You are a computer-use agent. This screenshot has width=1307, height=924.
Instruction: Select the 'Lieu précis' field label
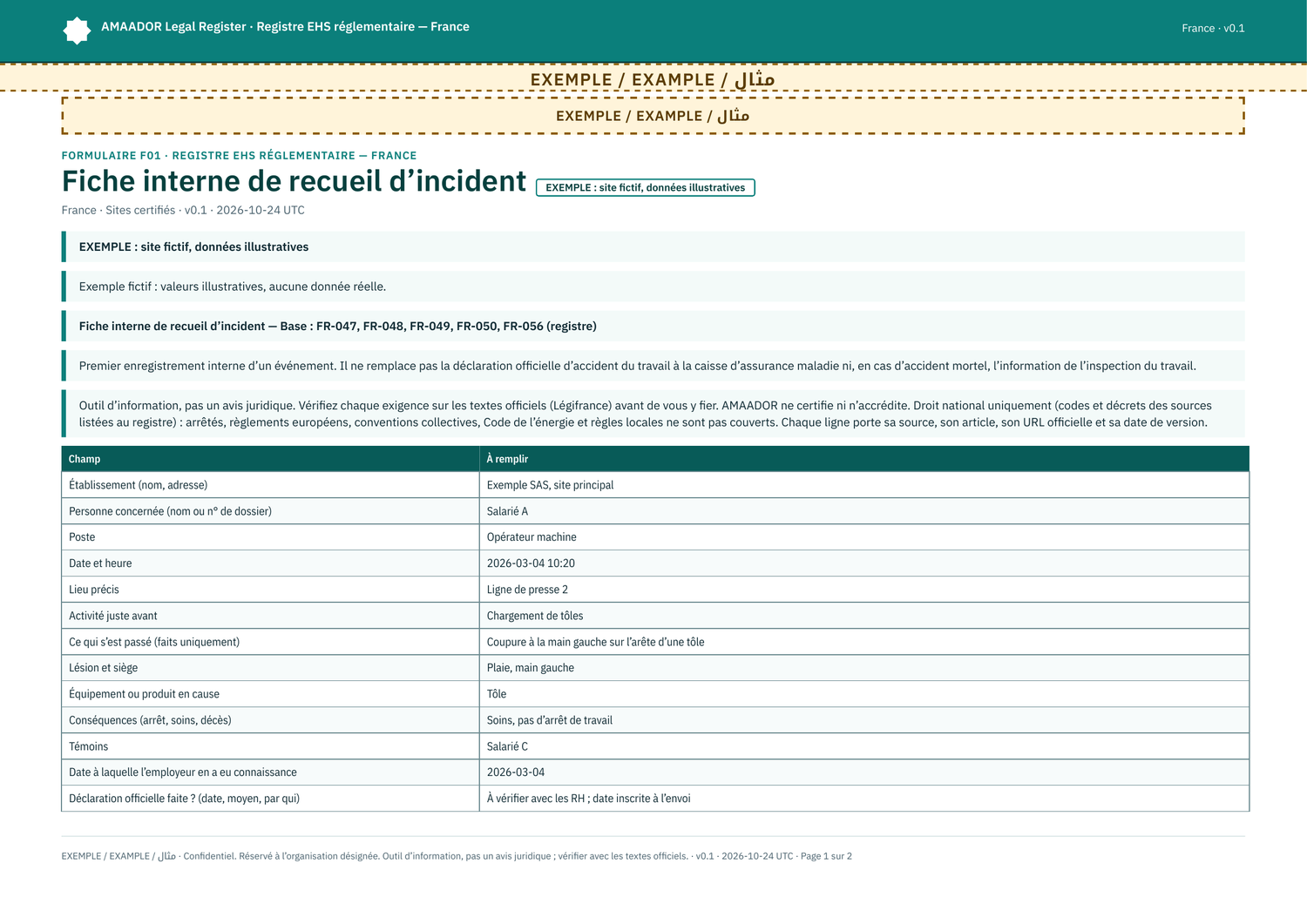pyautogui.click(x=94, y=590)
